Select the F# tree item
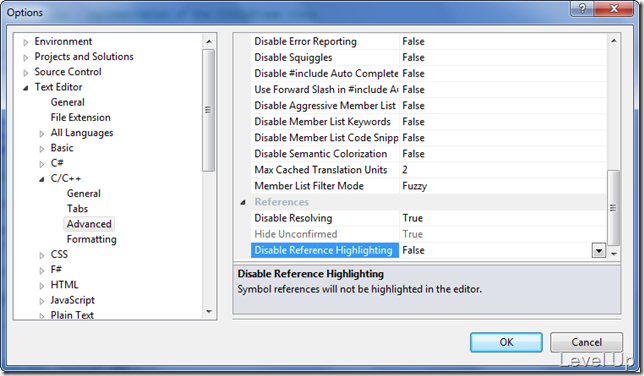This screenshot has height=376, width=644. point(56,270)
